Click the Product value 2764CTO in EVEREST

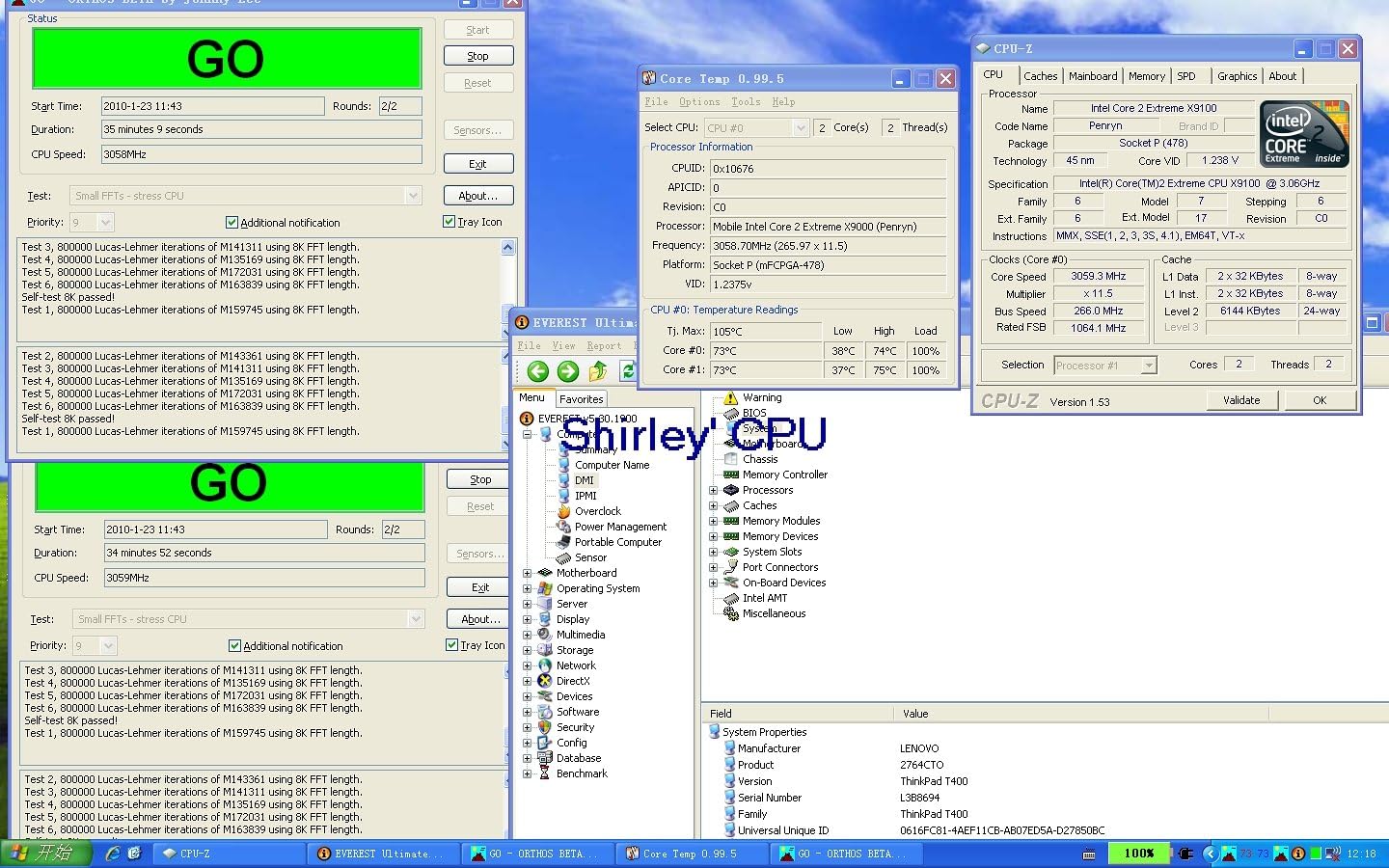click(x=922, y=765)
